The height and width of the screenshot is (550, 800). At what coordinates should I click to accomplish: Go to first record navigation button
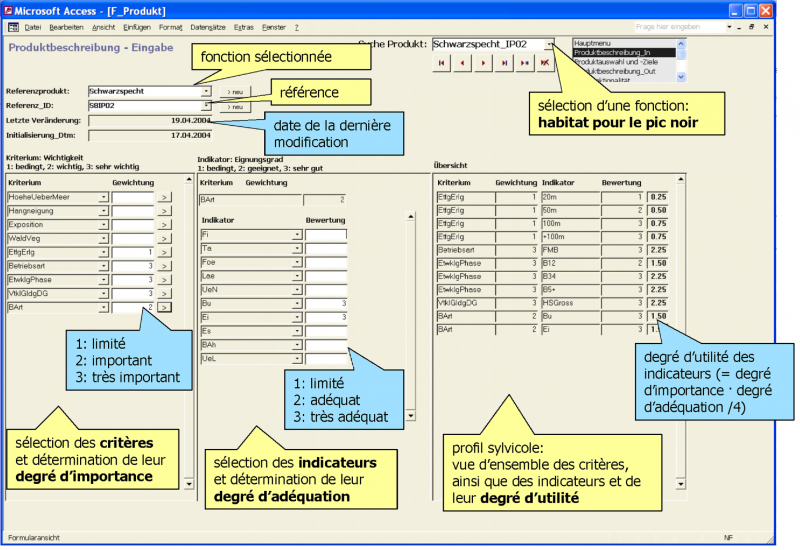click(441, 63)
